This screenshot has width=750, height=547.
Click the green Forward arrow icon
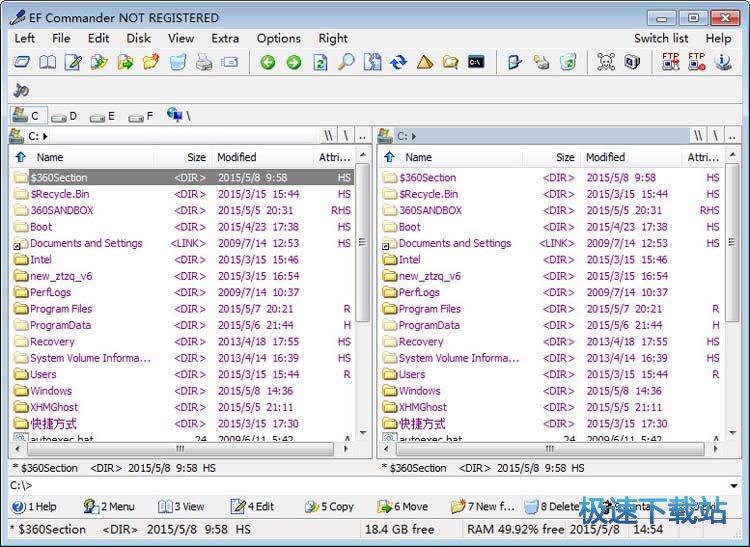pyautogui.click(x=293, y=62)
